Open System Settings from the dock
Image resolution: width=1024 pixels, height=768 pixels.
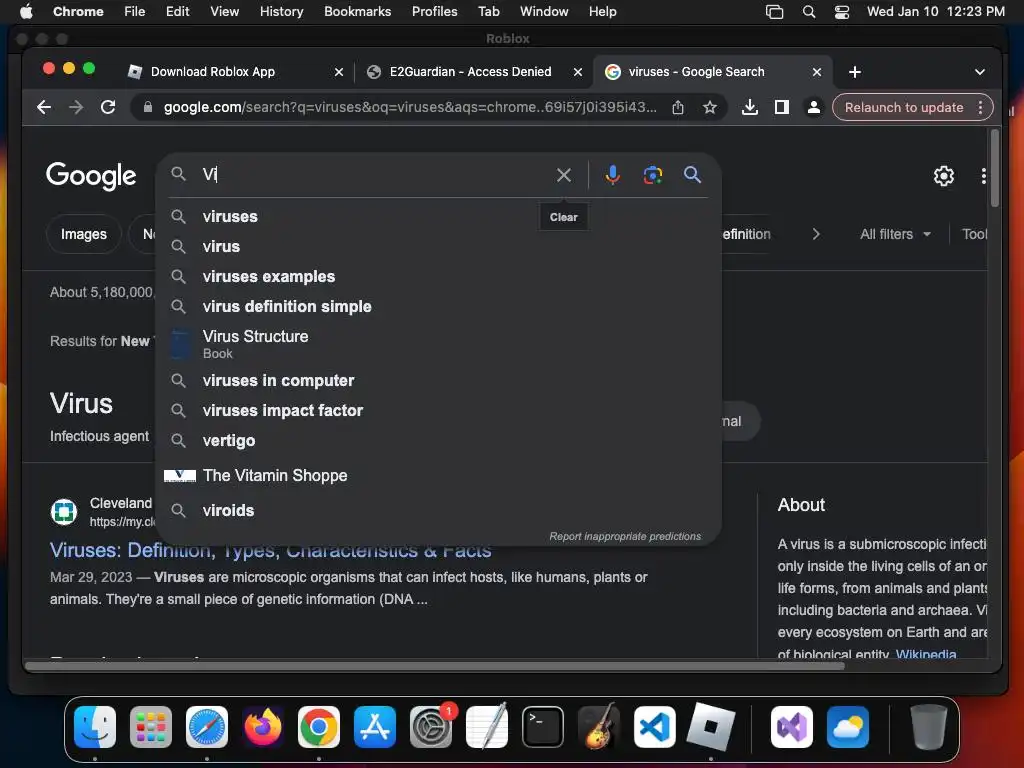point(431,726)
